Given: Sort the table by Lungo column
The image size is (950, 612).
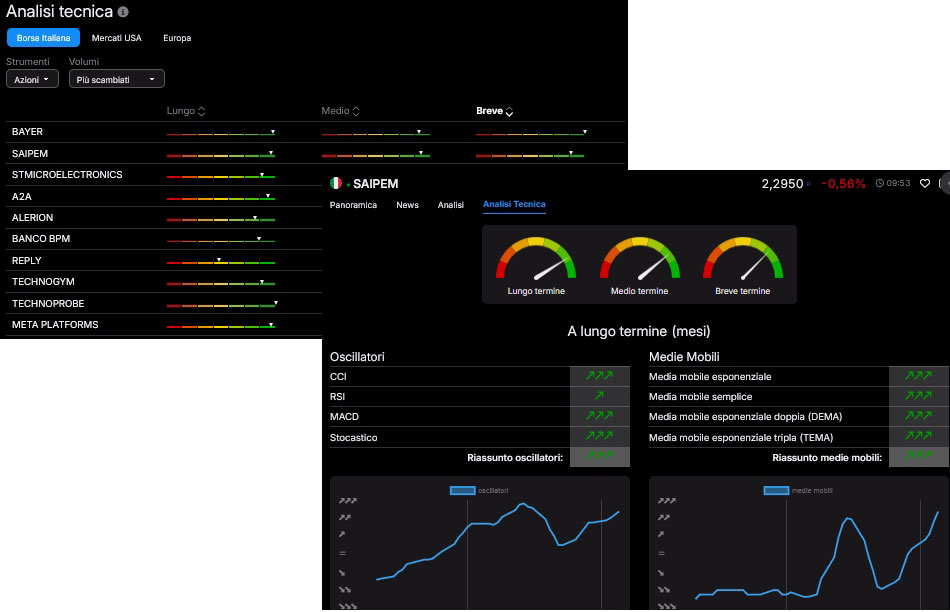Looking at the screenshot, I should [186, 111].
